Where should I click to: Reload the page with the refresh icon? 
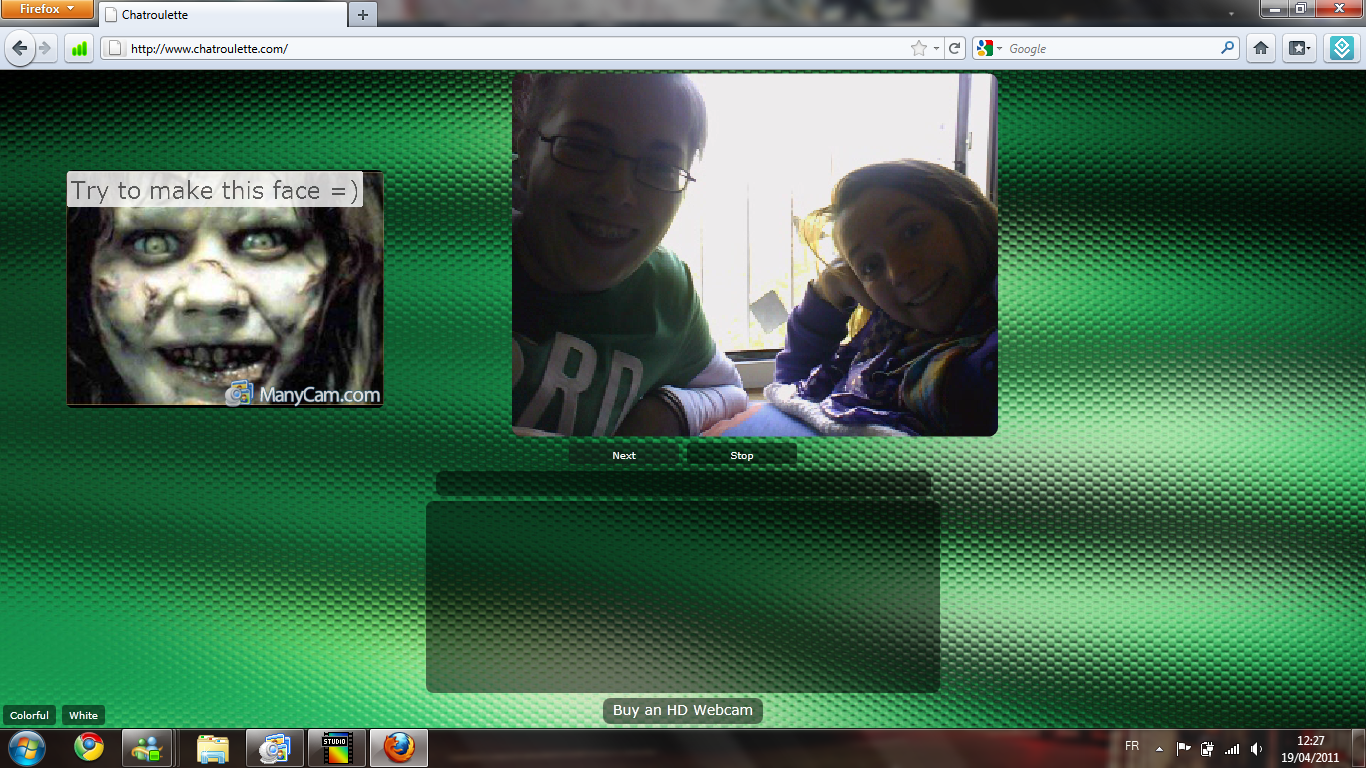click(x=955, y=48)
